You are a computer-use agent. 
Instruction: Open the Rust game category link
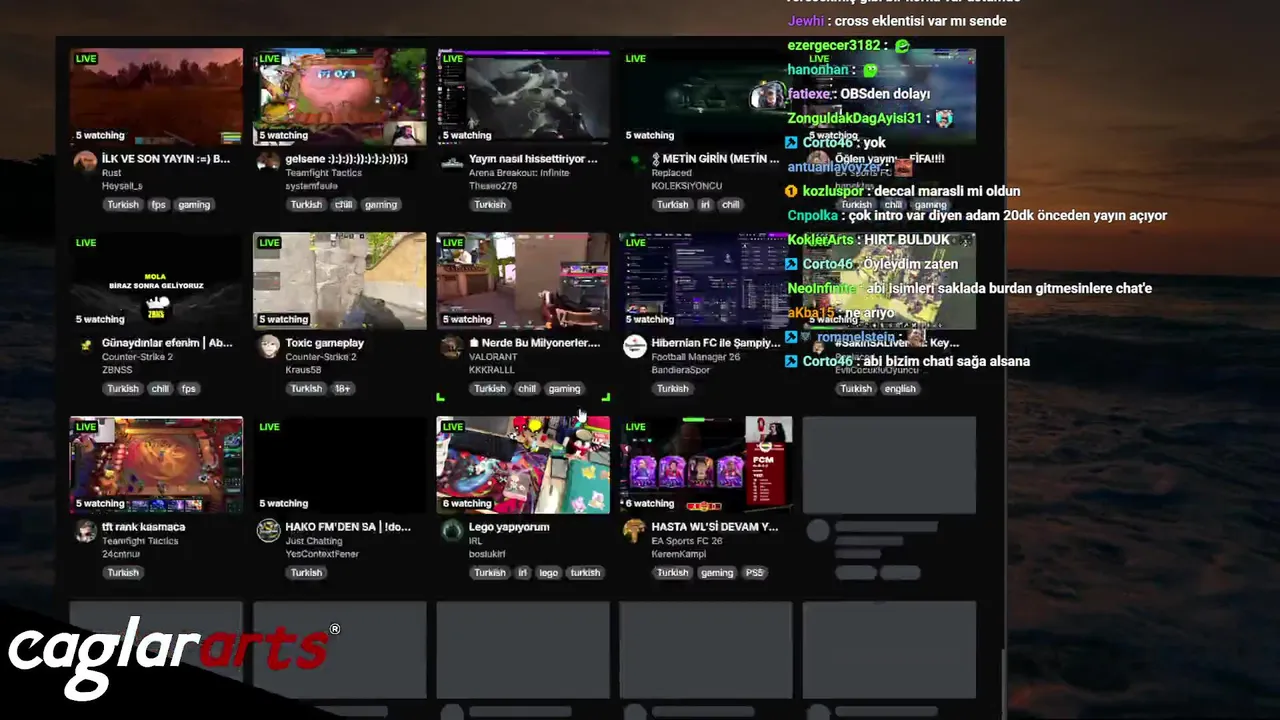[111, 173]
